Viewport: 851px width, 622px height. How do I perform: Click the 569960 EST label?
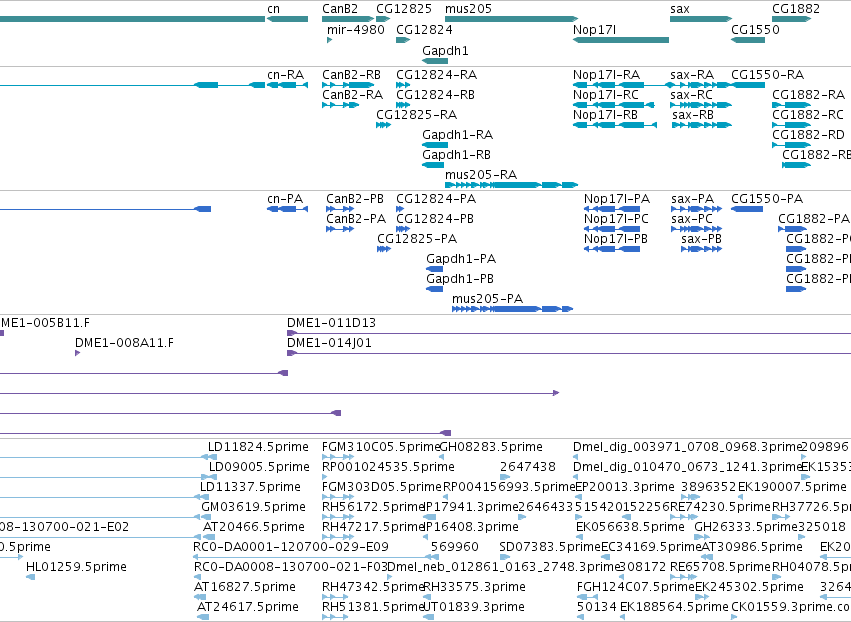coord(455,547)
